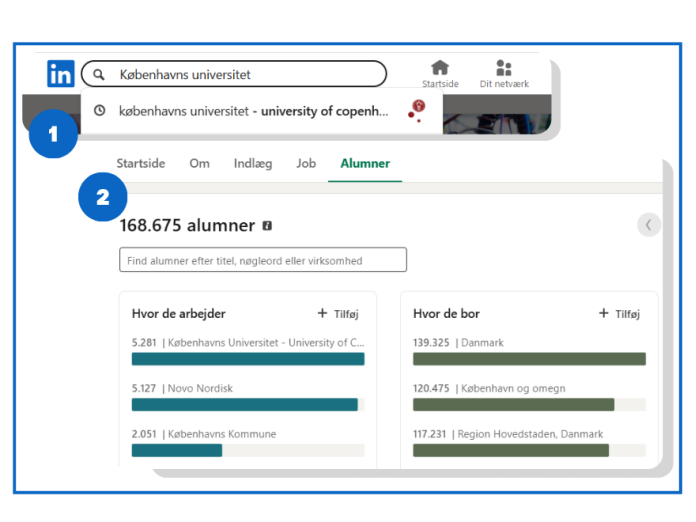Click the 168.675 alumner heading
The height and width of the screenshot is (522, 696).
[187, 225]
